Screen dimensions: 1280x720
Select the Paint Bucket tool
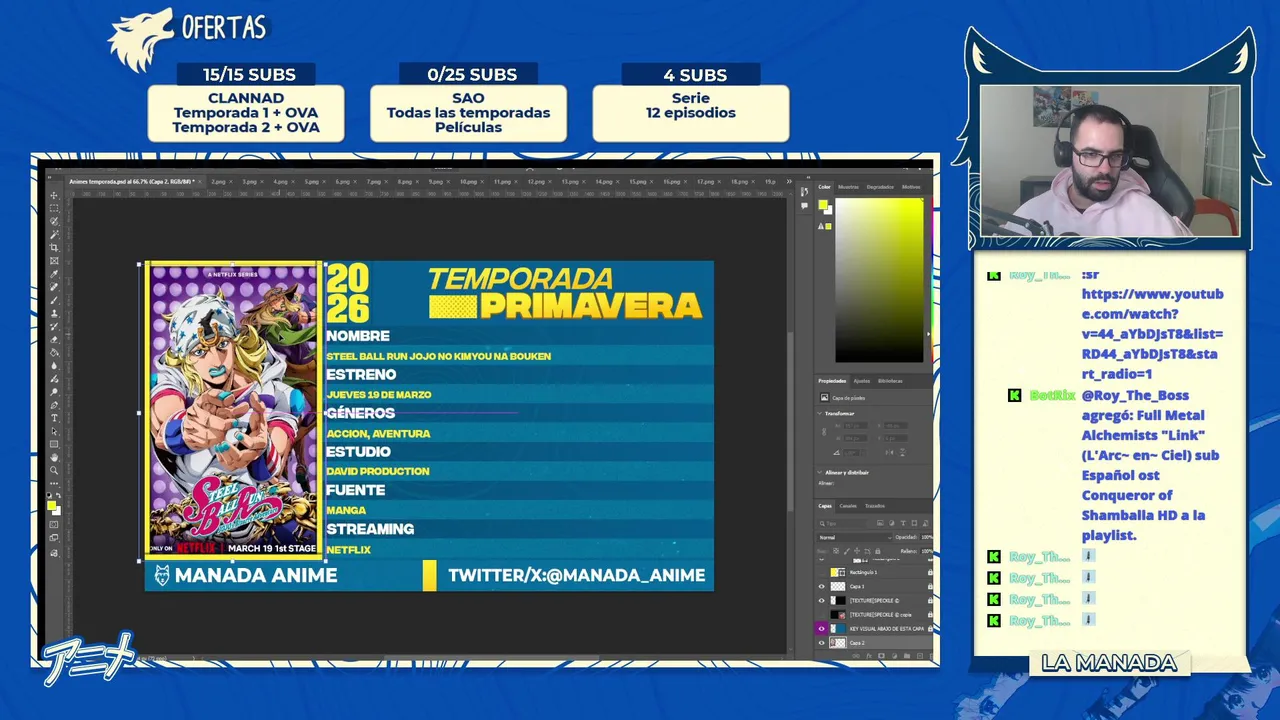(x=53, y=353)
